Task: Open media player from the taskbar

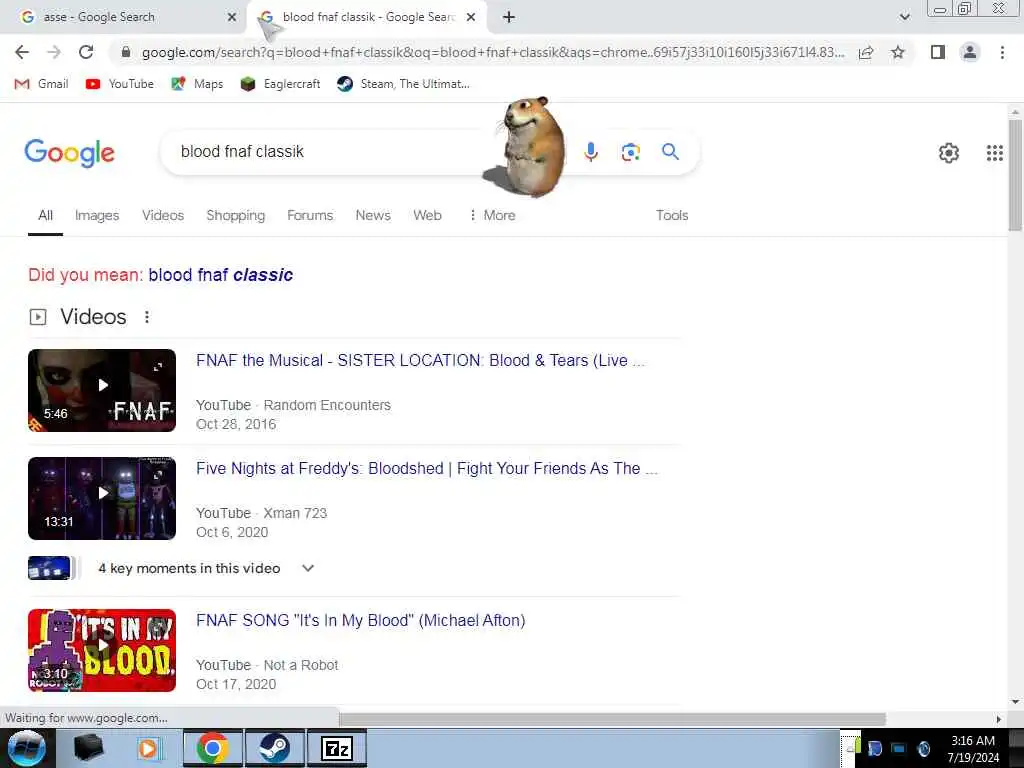Action: coord(148,748)
